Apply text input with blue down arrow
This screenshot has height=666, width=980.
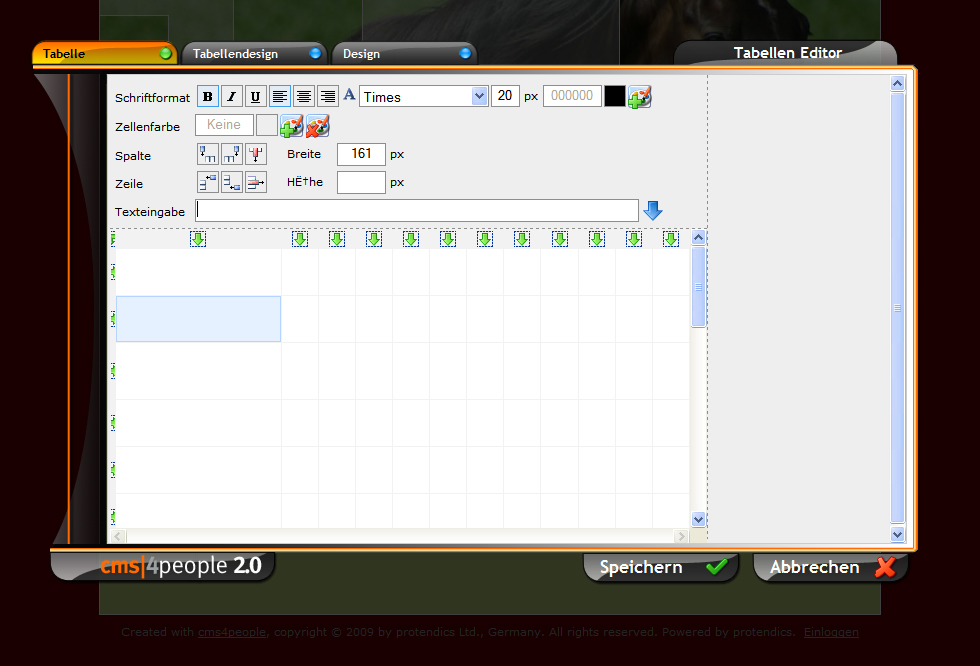[x=653, y=210]
